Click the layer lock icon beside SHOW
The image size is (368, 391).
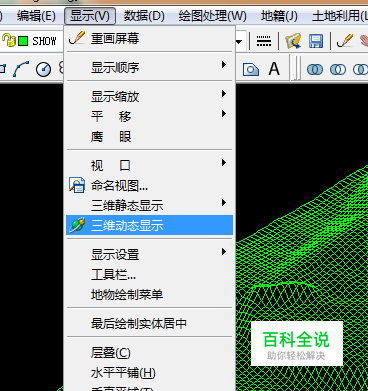pyautogui.click(x=9, y=41)
